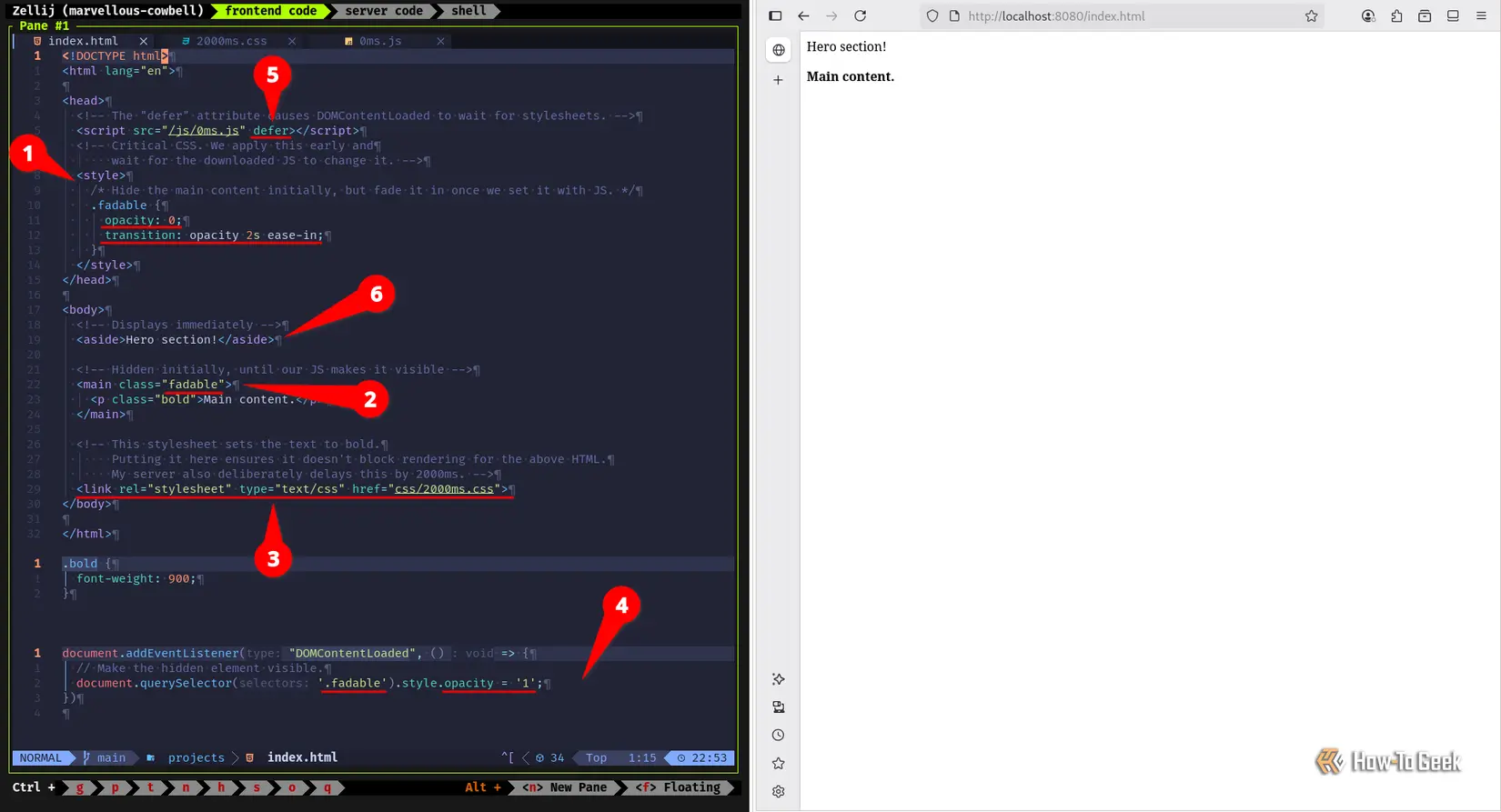Screen dimensions: 1501x812
Task: Click the browser forward arrow
Action: click(831, 16)
